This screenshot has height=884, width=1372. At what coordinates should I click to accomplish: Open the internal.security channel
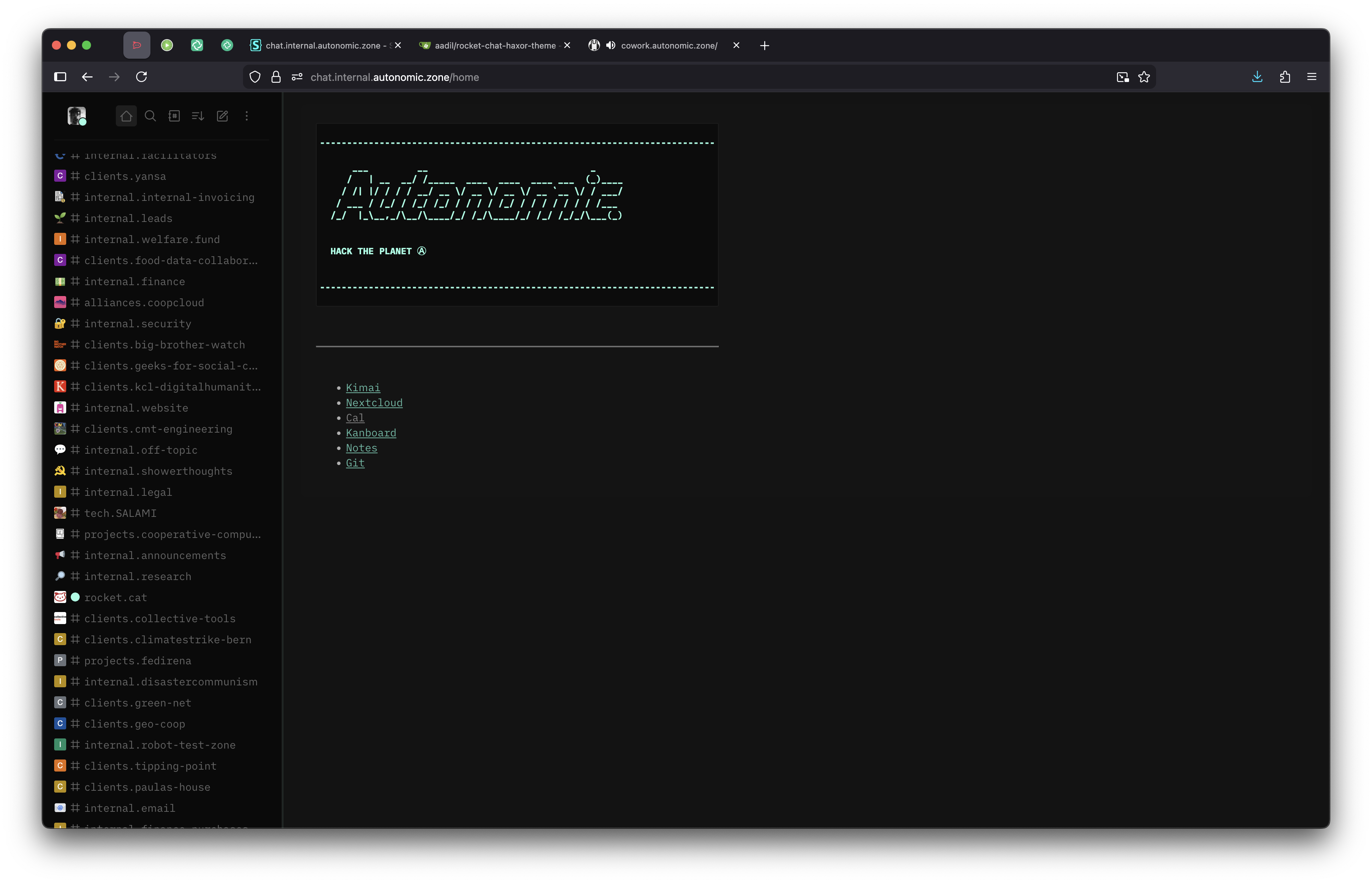(138, 324)
